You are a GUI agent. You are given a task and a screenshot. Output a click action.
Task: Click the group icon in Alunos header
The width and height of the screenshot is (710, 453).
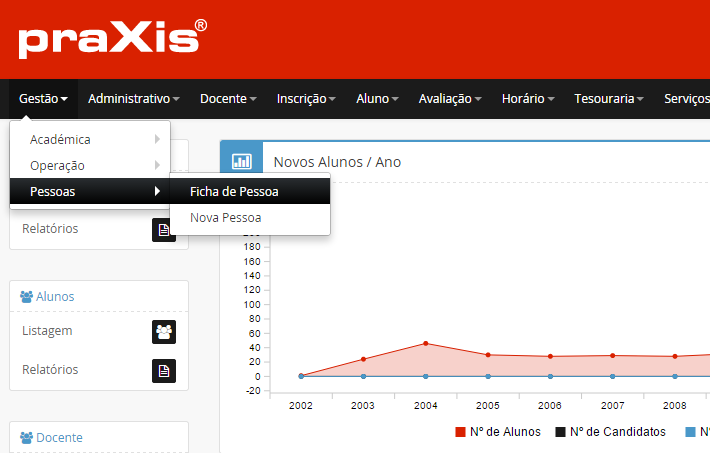[x=27, y=297]
